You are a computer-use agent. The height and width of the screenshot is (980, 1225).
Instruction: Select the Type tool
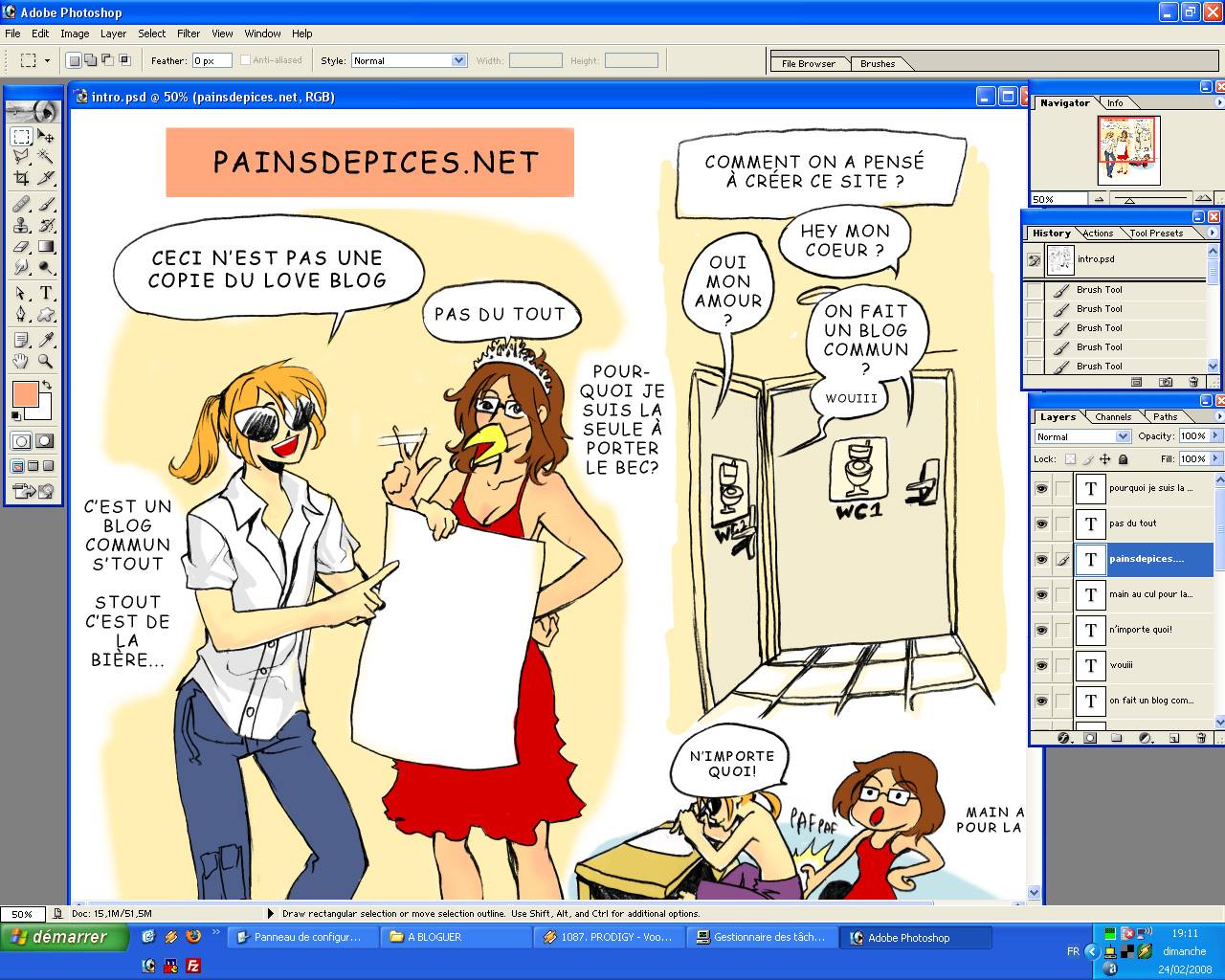[46, 293]
